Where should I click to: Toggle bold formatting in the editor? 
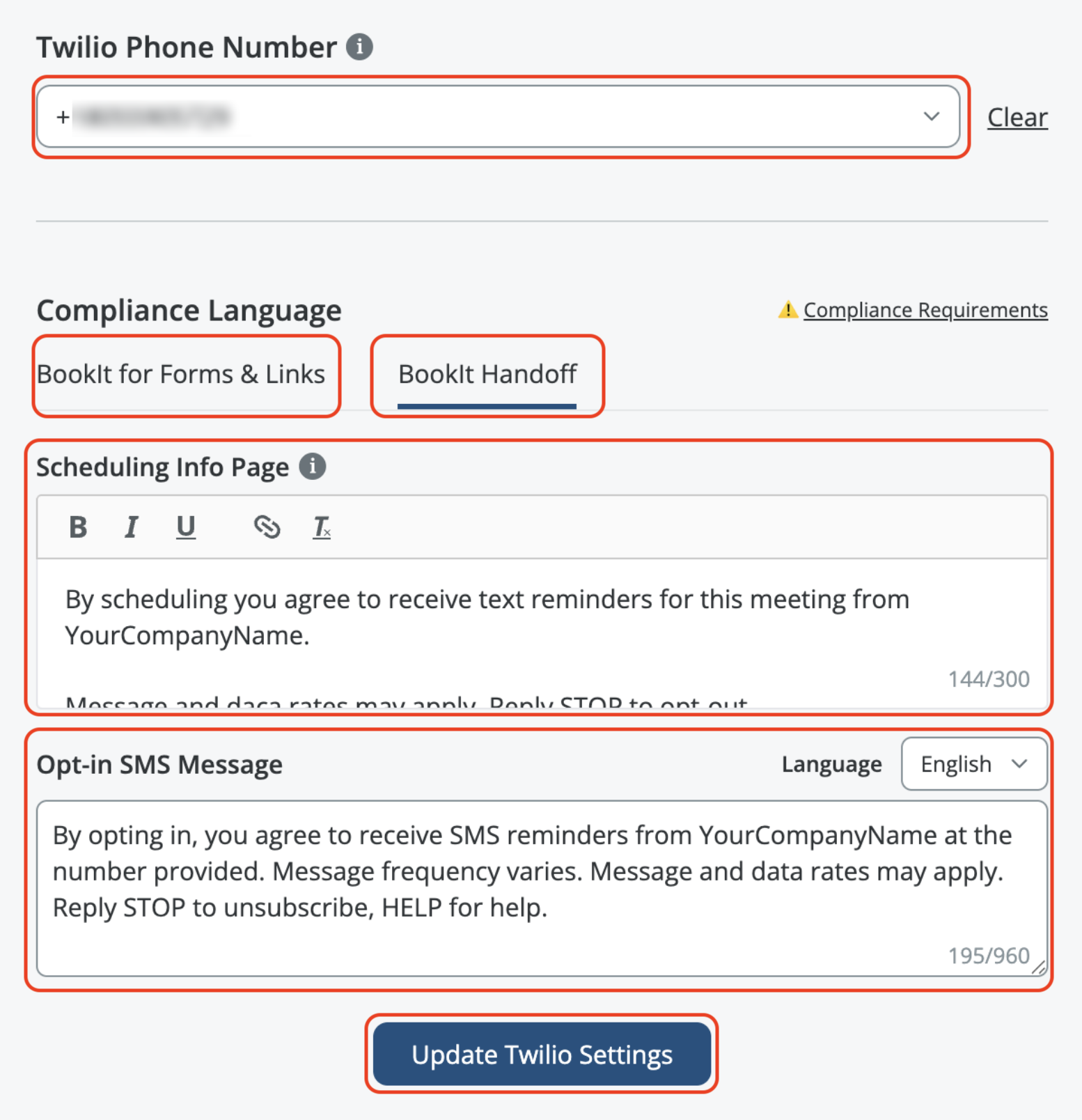pyautogui.click(x=78, y=527)
